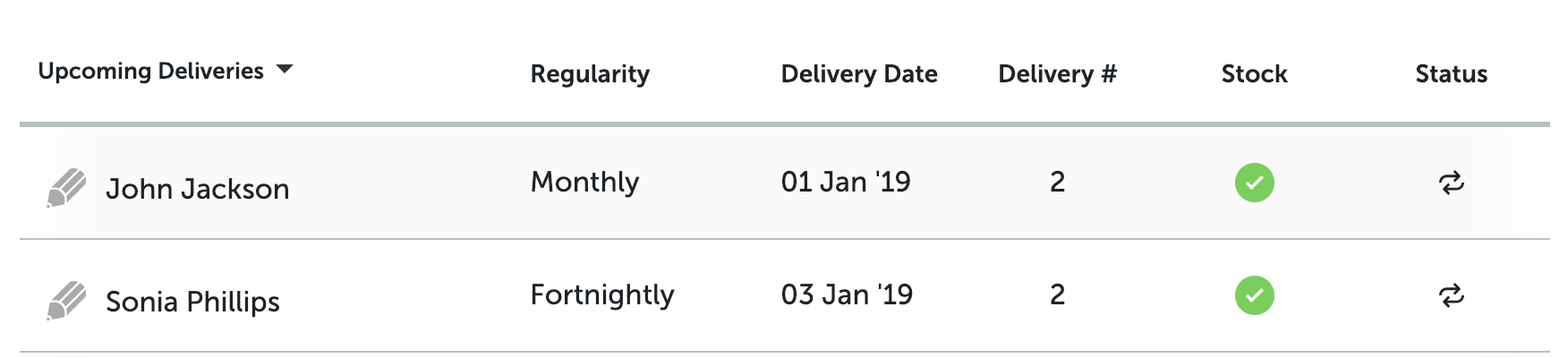Click the recurring status icon for John Jackson
The image size is (1568, 358).
click(x=1451, y=183)
